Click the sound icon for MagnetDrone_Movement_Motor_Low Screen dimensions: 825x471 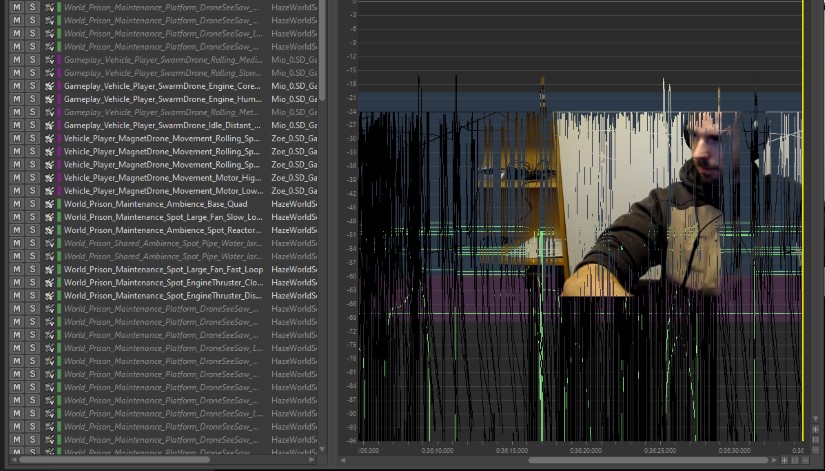click(x=49, y=191)
